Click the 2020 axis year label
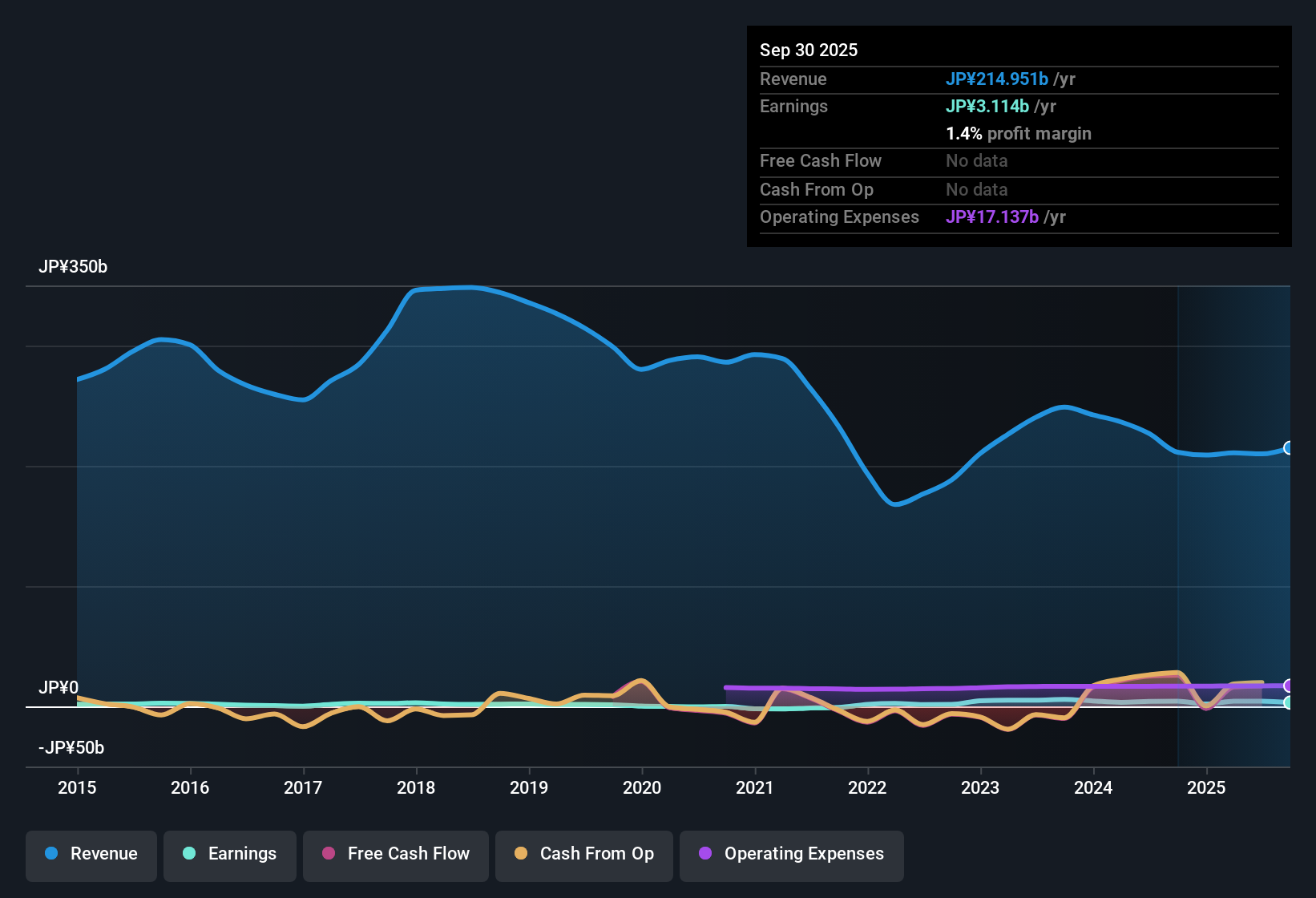 tap(642, 788)
